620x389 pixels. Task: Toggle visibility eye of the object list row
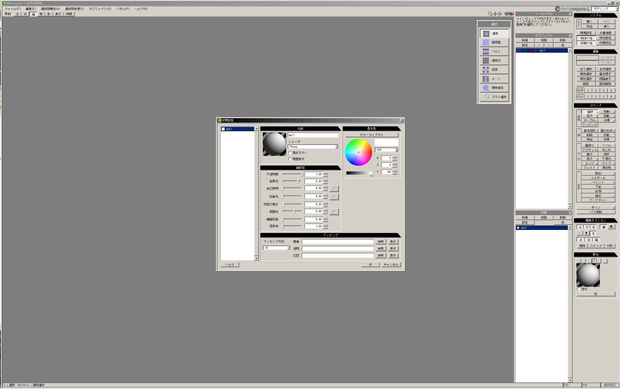click(x=518, y=51)
